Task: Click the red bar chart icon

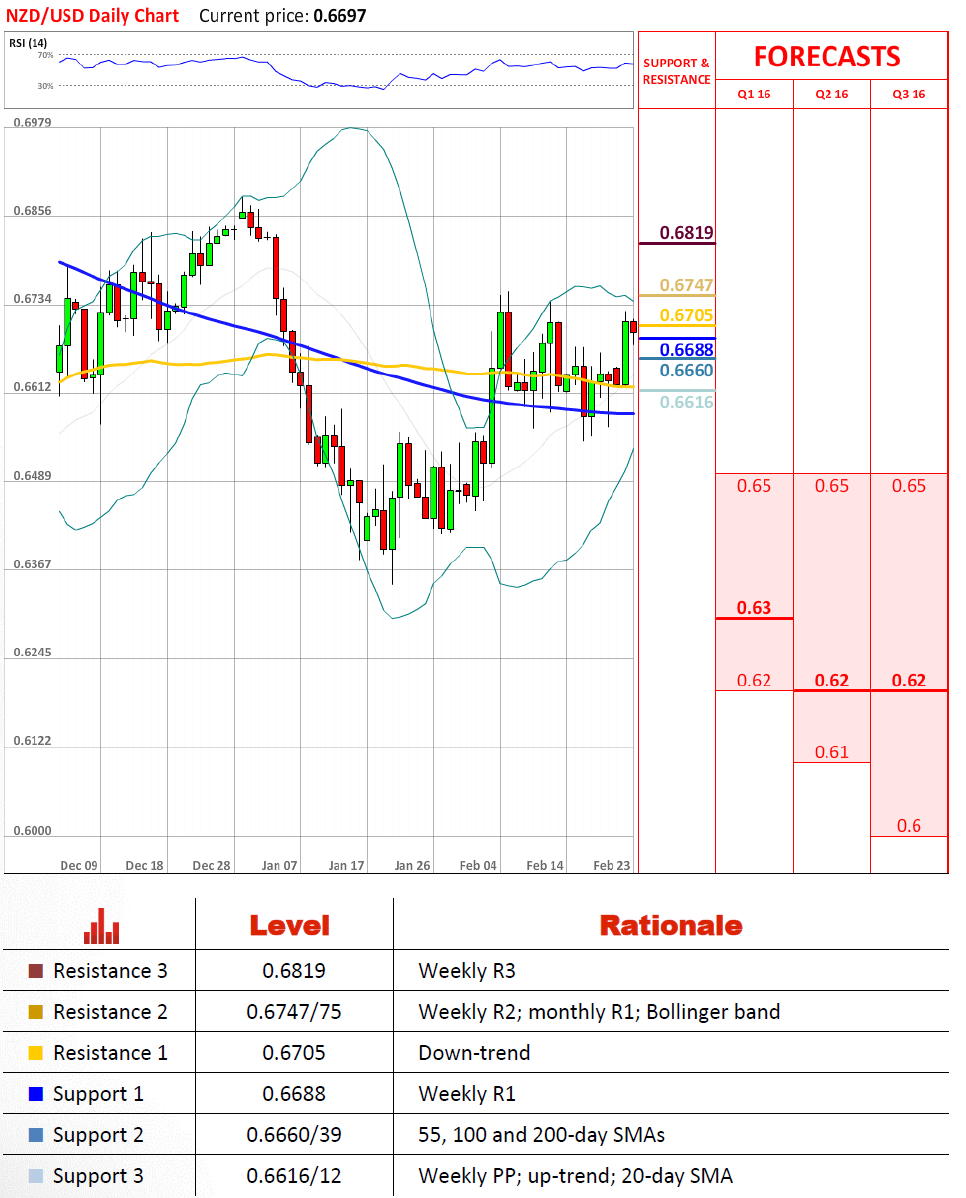Action: tap(102, 926)
